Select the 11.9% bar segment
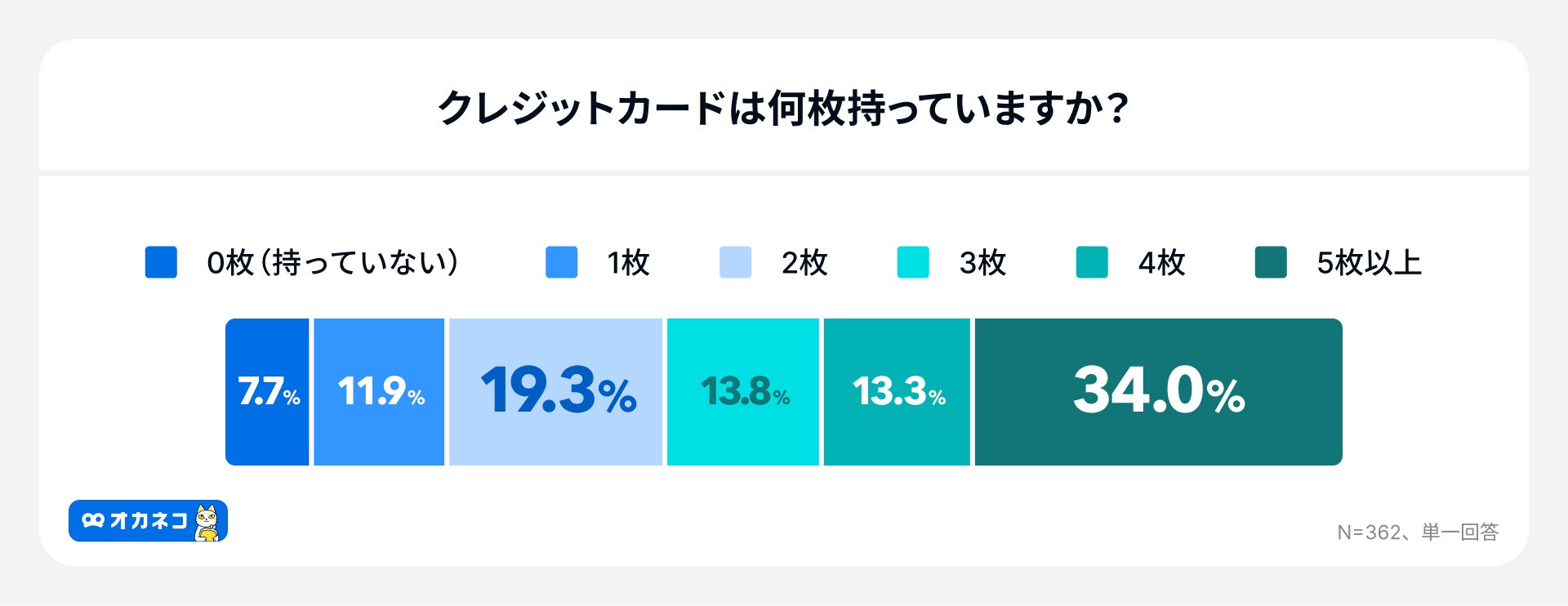Image resolution: width=1568 pixels, height=606 pixels. tap(379, 392)
